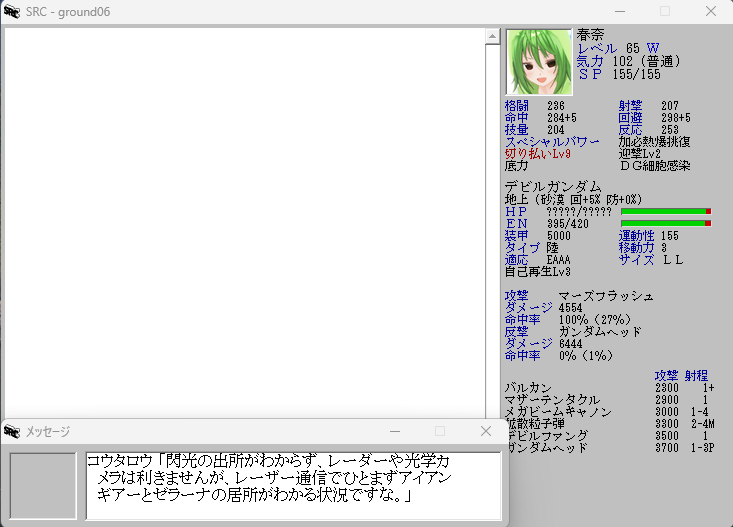Screen dimensions: 733x527
Task: Click the hit rate 100% (27%)
Action: point(595,320)
